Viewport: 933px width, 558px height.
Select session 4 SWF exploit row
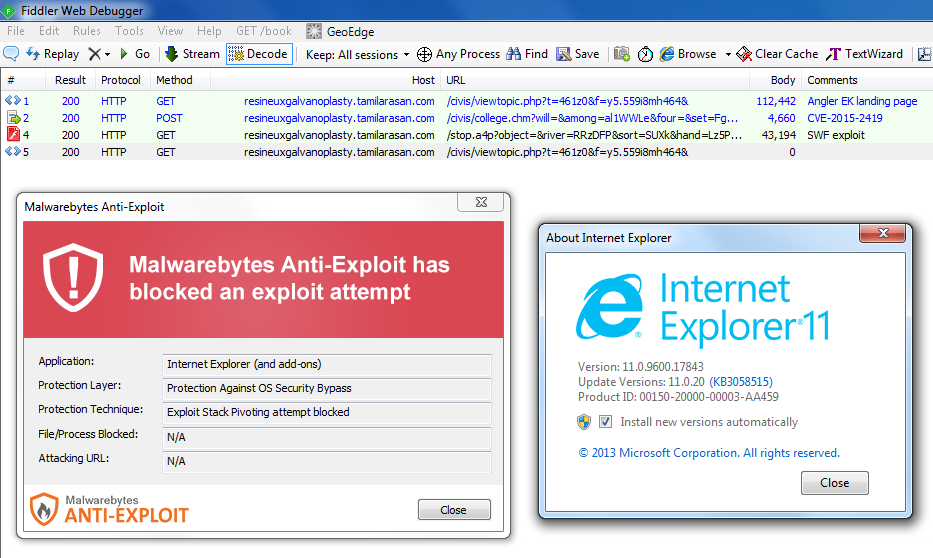[466, 135]
